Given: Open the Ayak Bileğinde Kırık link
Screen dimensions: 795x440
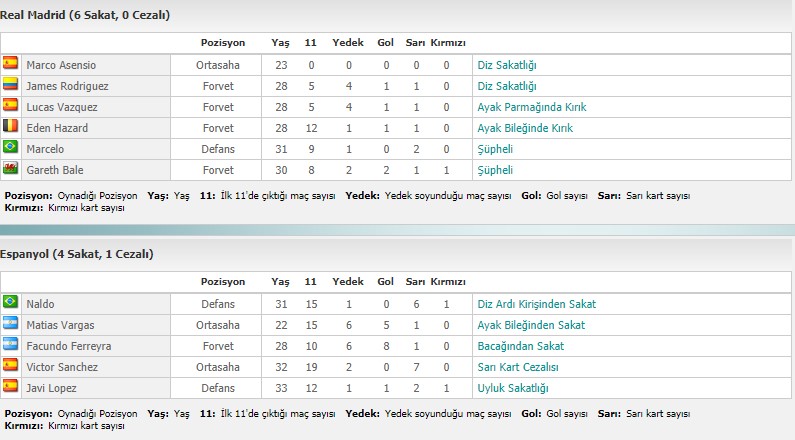Looking at the screenshot, I should [x=525, y=128].
